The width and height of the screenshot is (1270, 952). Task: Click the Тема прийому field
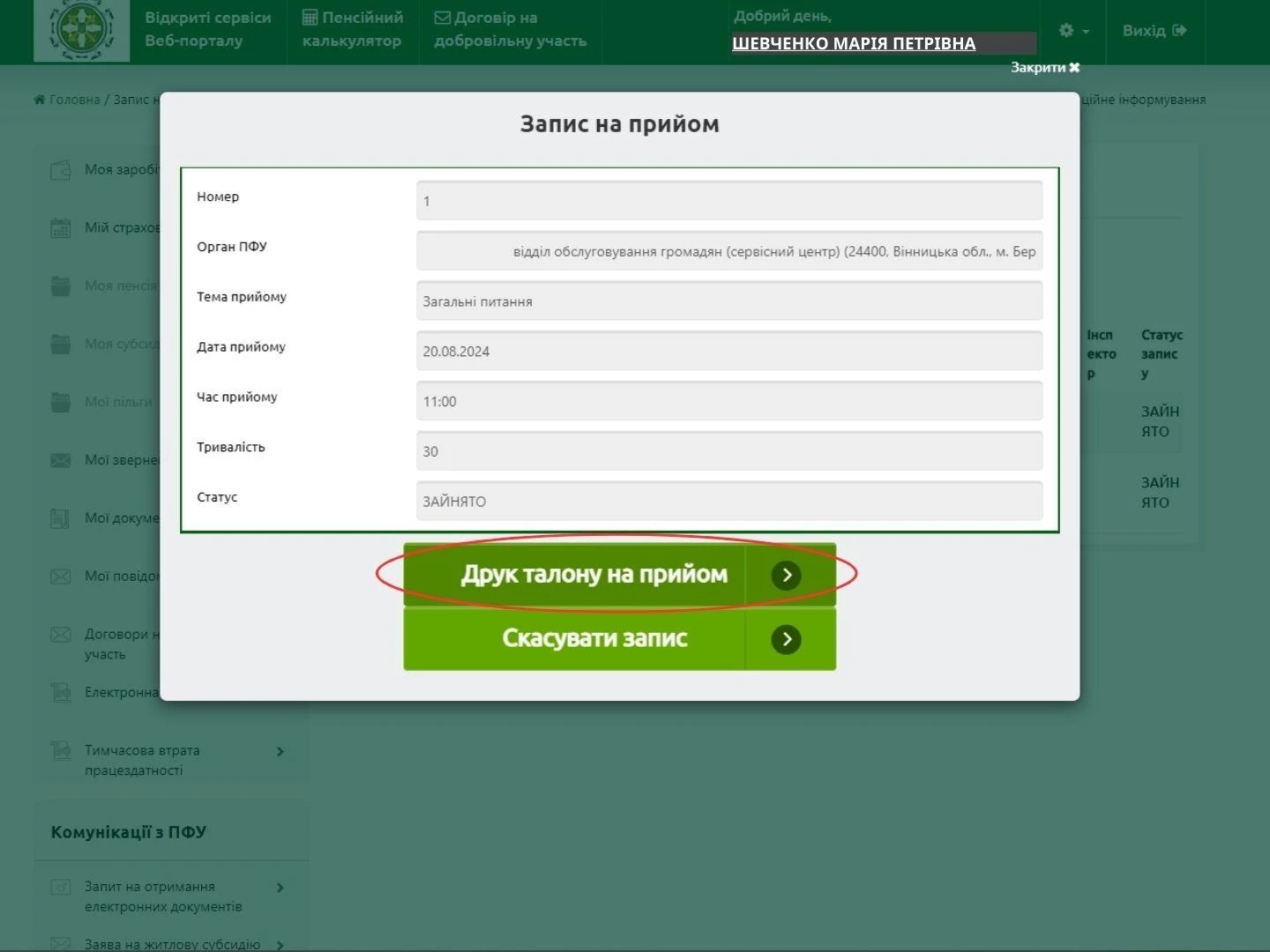click(728, 301)
